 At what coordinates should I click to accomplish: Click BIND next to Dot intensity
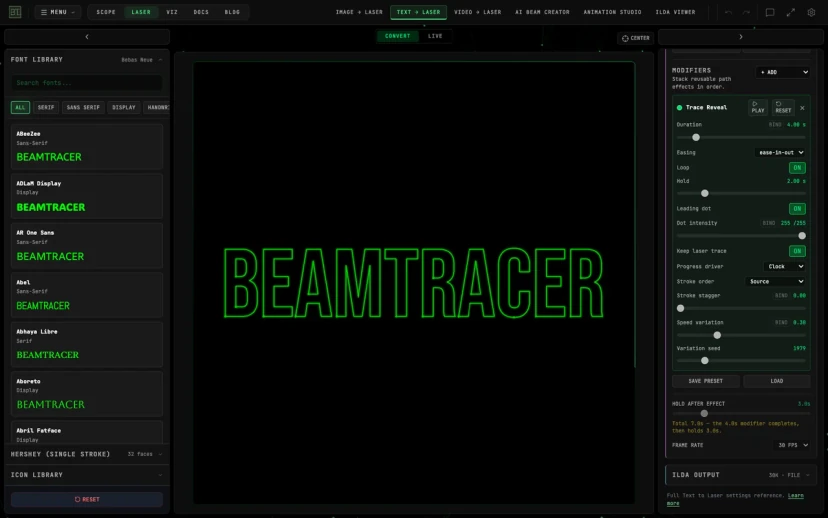769,223
